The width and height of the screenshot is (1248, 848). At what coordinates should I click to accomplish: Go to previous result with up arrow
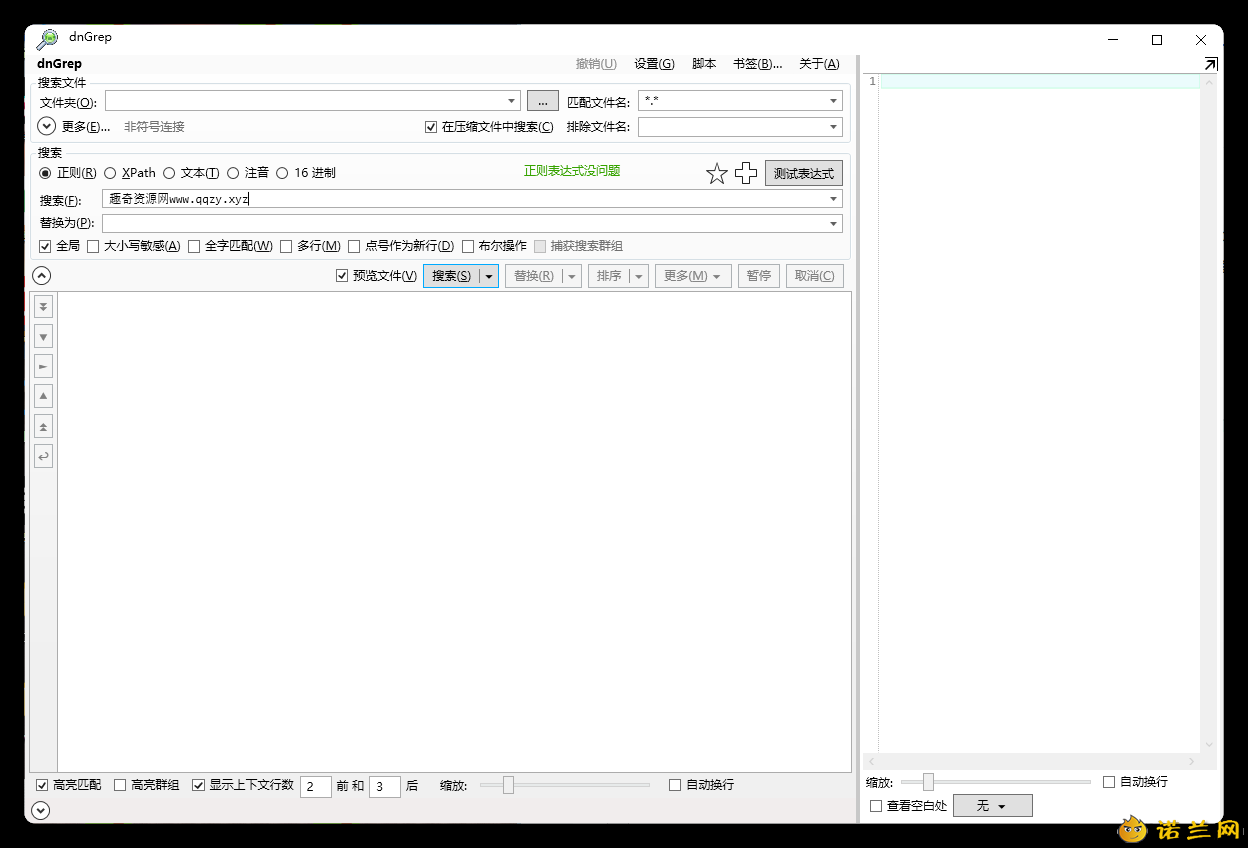click(43, 396)
